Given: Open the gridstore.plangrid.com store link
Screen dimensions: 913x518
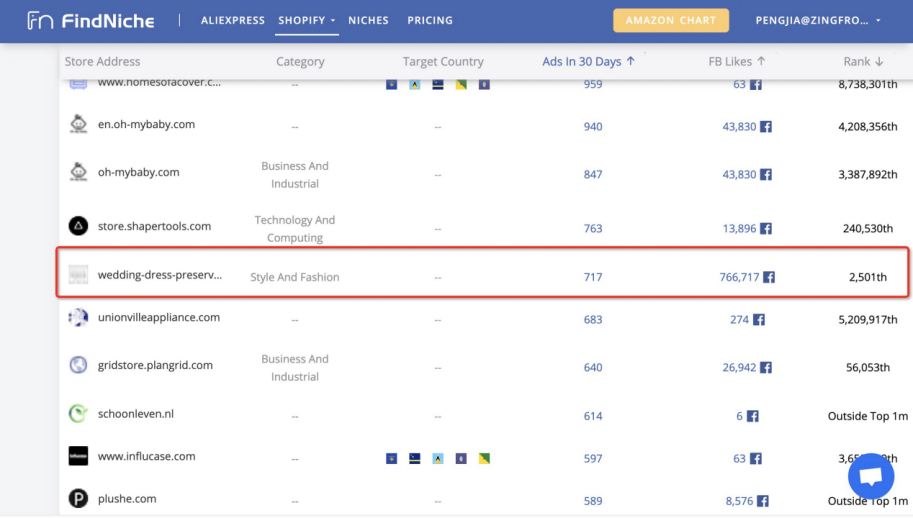Looking at the screenshot, I should click(x=155, y=366).
